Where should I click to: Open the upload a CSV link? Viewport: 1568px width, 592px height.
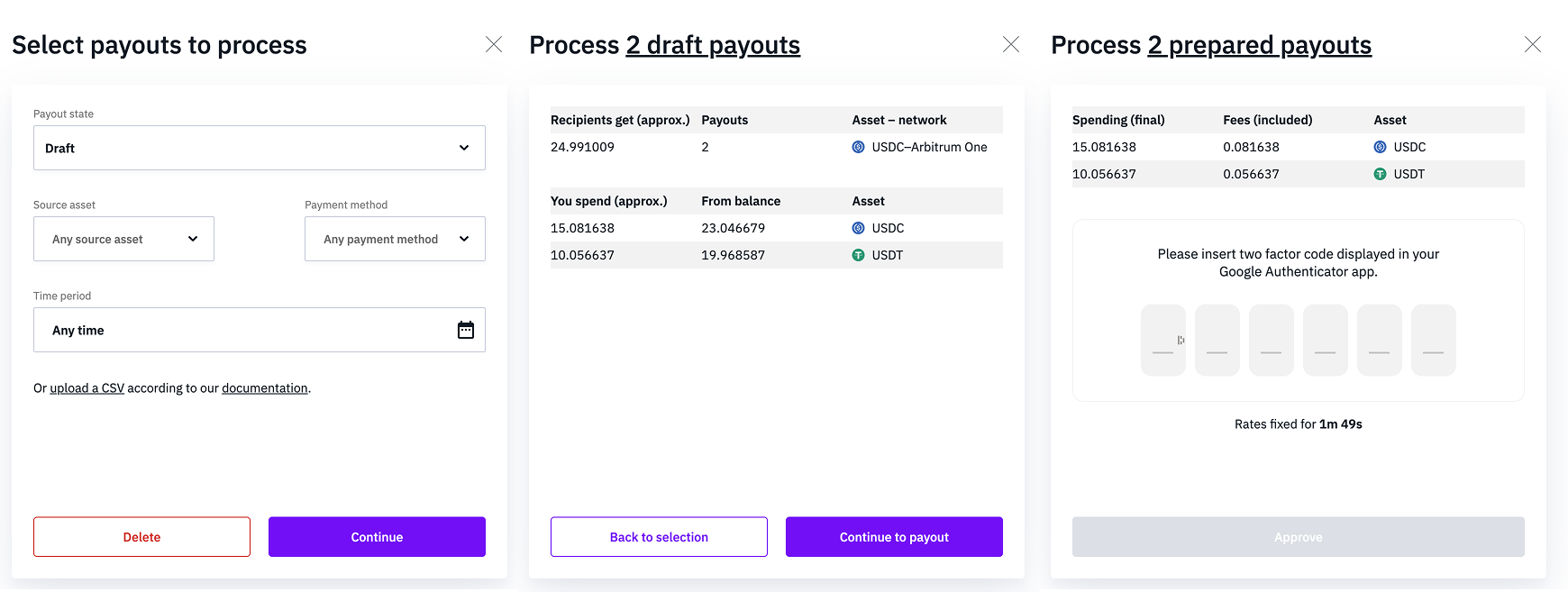click(87, 388)
